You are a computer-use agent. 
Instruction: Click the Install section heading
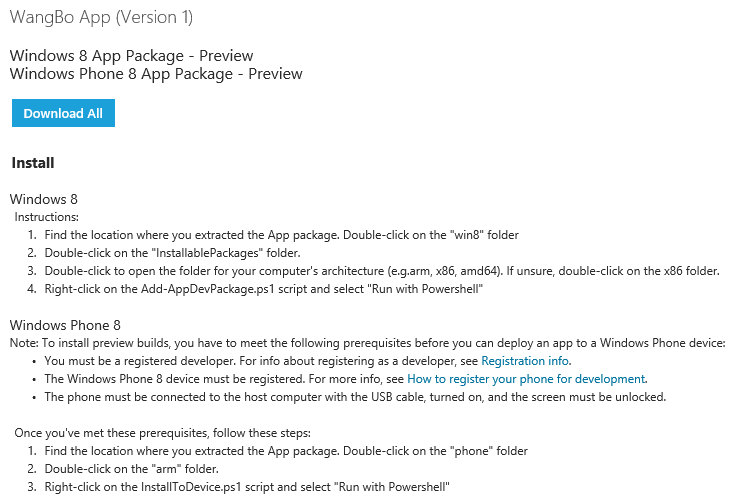[33, 163]
